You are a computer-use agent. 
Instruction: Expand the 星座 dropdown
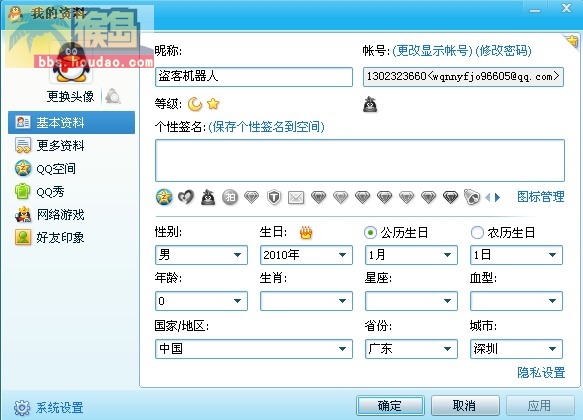[x=411, y=301]
